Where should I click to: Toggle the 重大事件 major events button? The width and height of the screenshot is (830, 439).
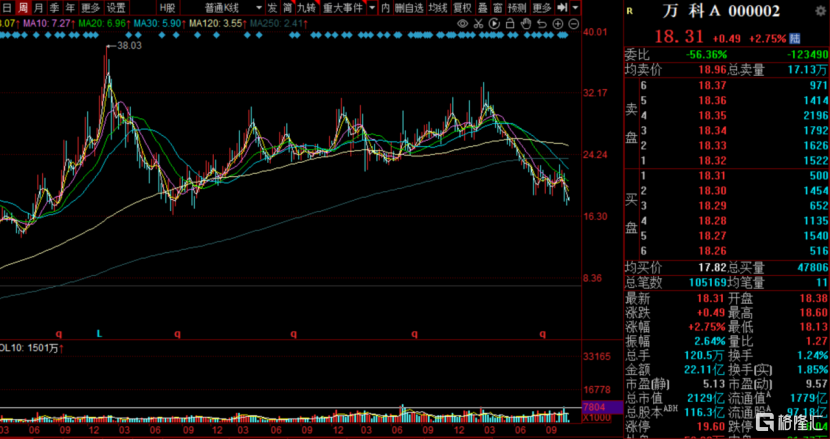[x=344, y=7]
